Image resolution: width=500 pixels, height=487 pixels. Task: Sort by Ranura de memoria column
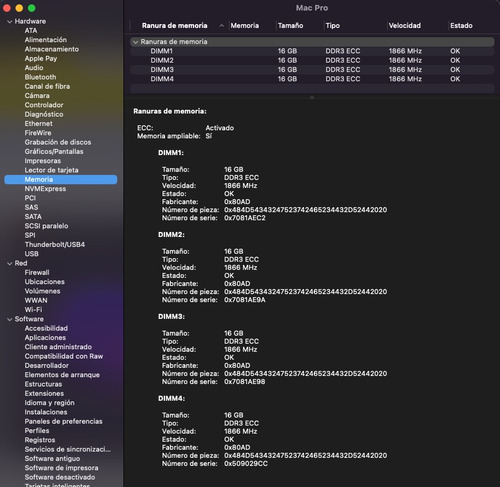click(x=174, y=26)
